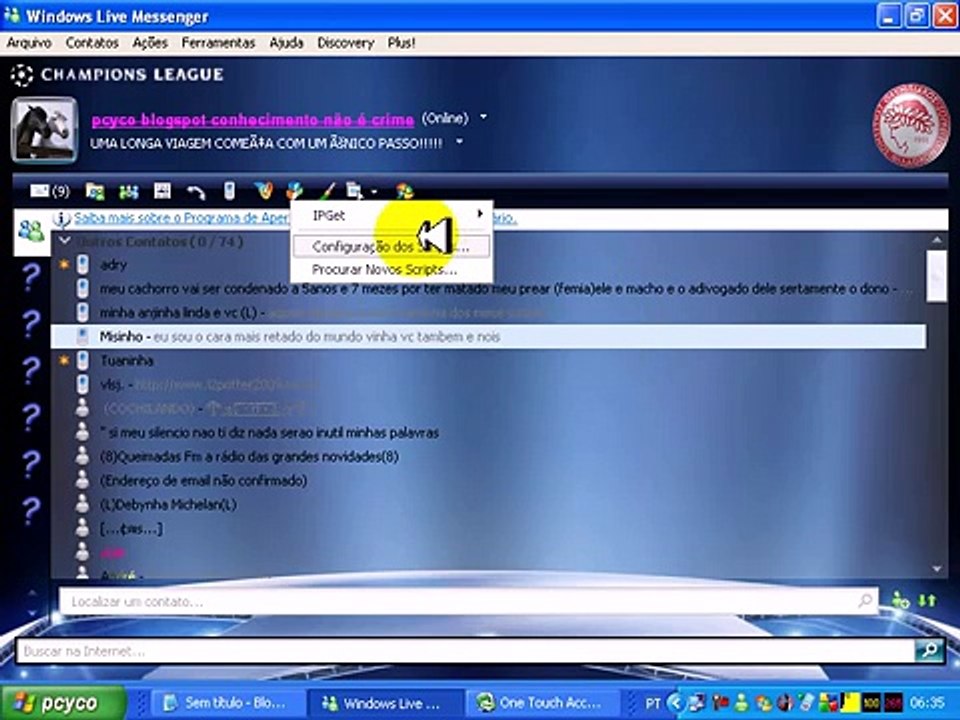The image size is (960, 720).
Task: Click the green Messenger buddy tray icon
Action: 742,702
